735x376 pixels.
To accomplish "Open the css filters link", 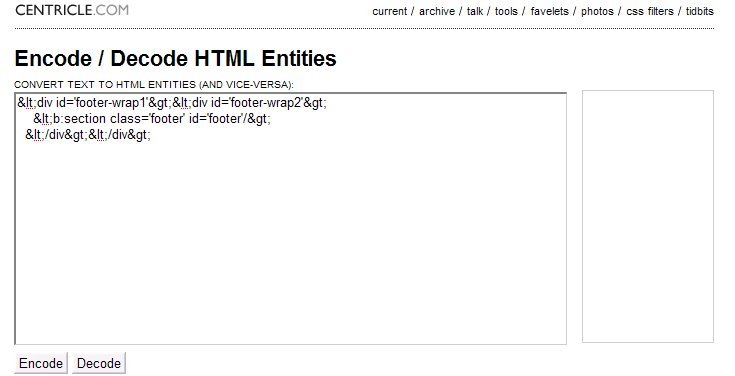I will (x=650, y=11).
